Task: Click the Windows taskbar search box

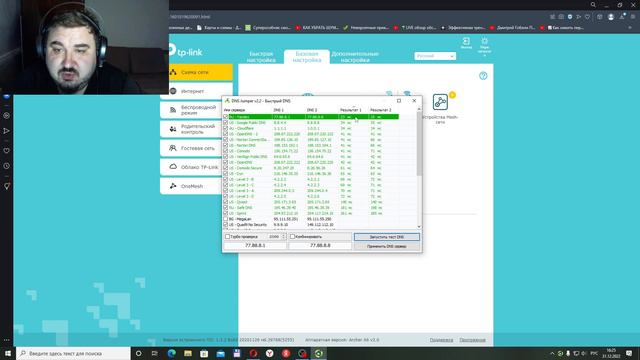Action: click(73, 353)
